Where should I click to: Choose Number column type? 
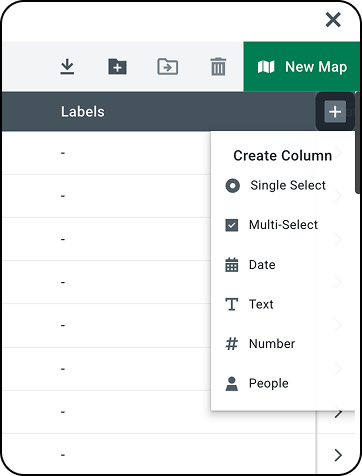[x=260, y=344]
